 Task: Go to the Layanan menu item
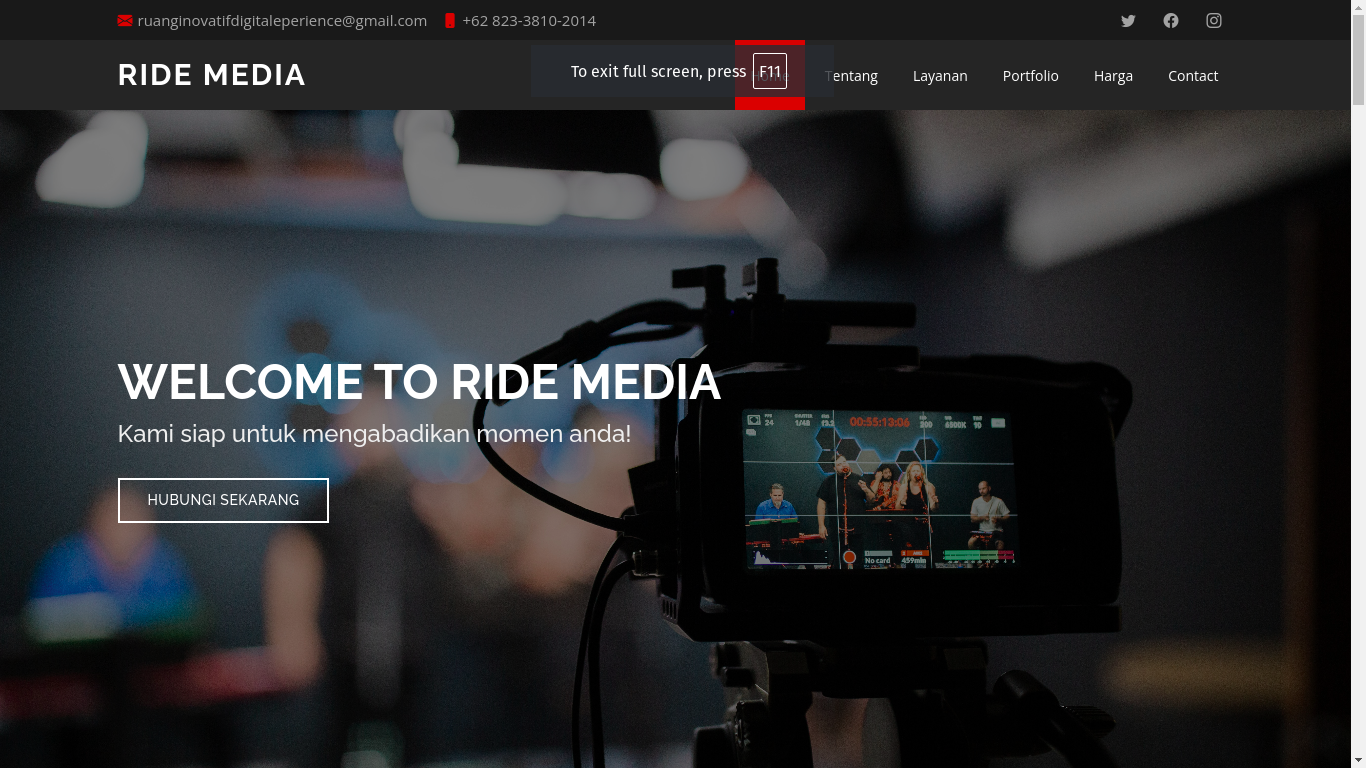pos(940,76)
